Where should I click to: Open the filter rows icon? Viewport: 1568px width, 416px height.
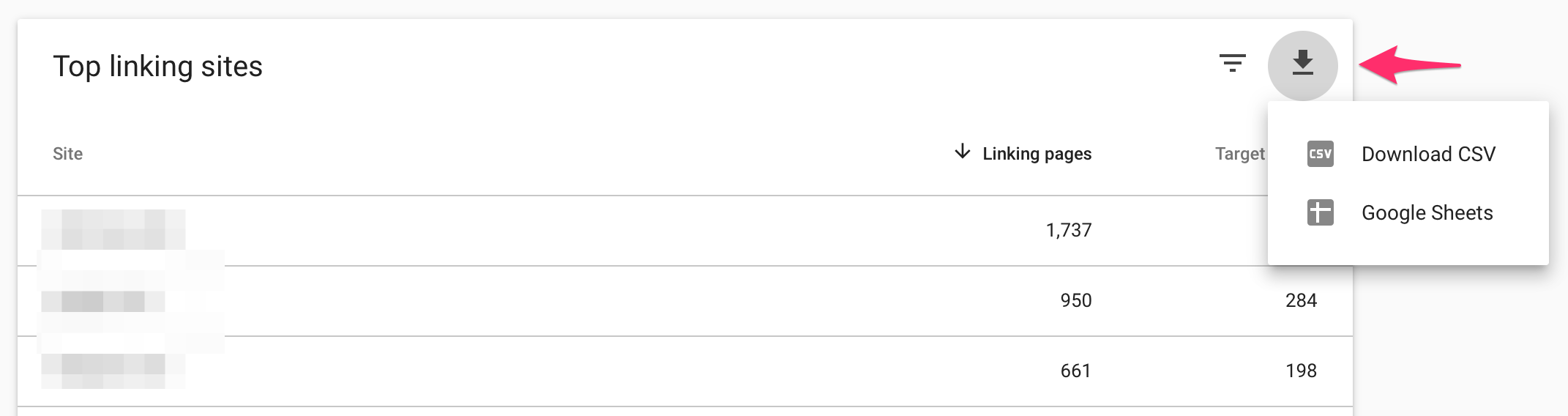(1233, 63)
